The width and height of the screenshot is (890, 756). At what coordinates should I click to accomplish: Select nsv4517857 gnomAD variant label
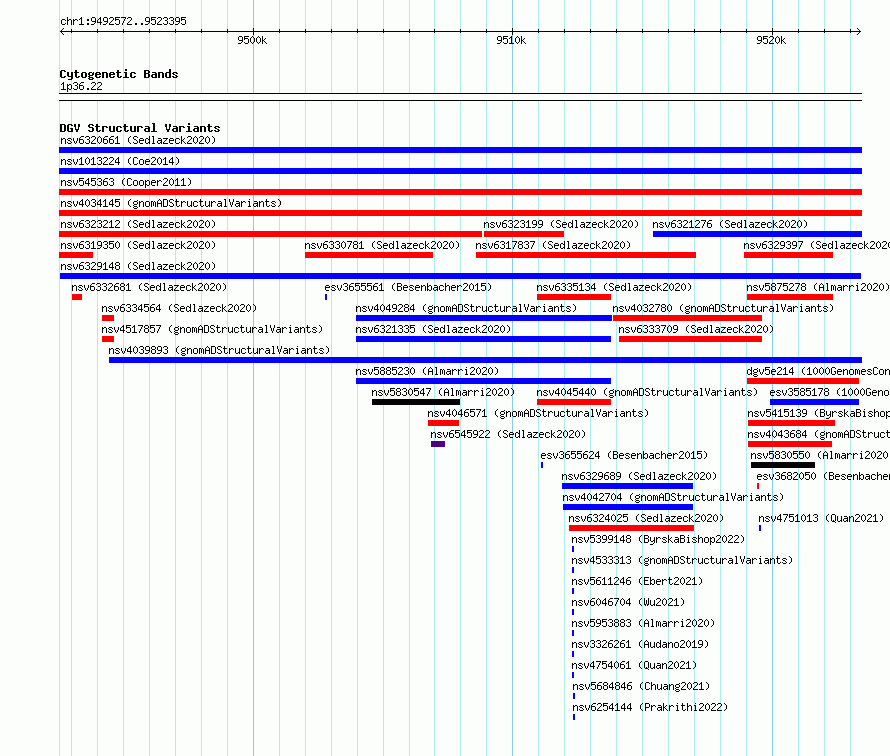click(x=212, y=329)
